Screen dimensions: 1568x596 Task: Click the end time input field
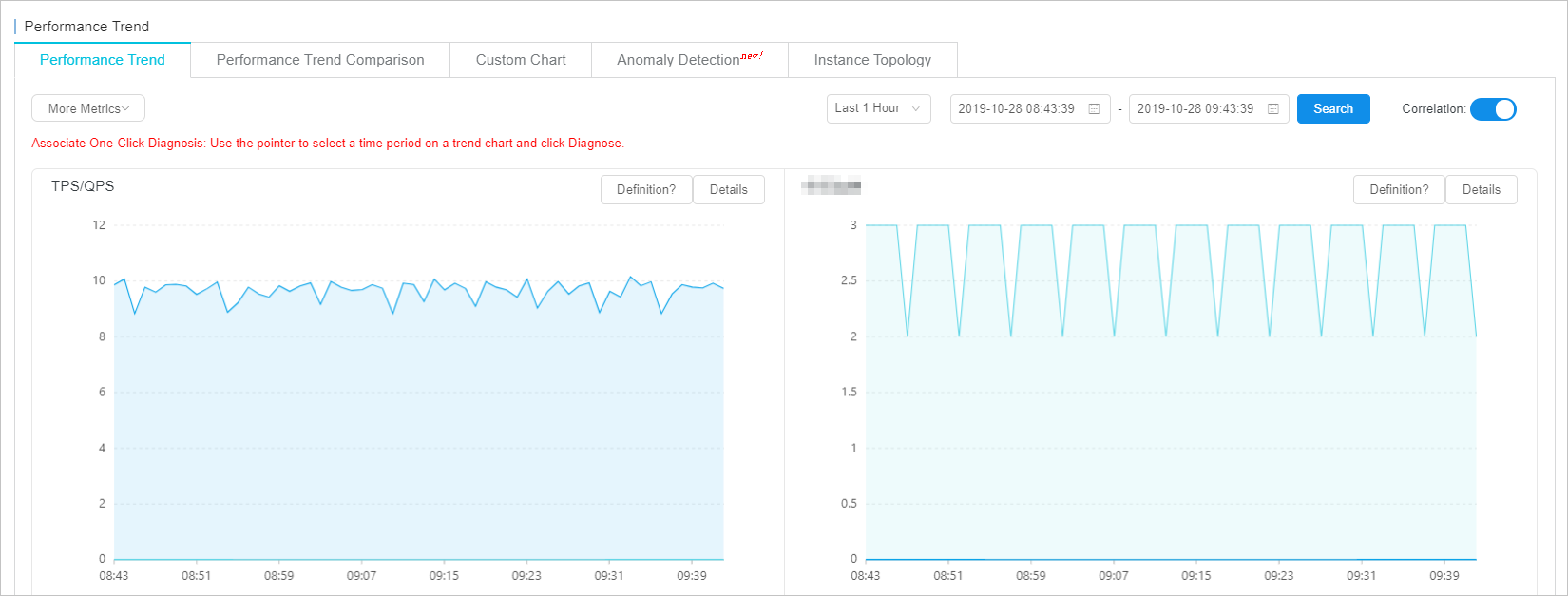click(1195, 109)
